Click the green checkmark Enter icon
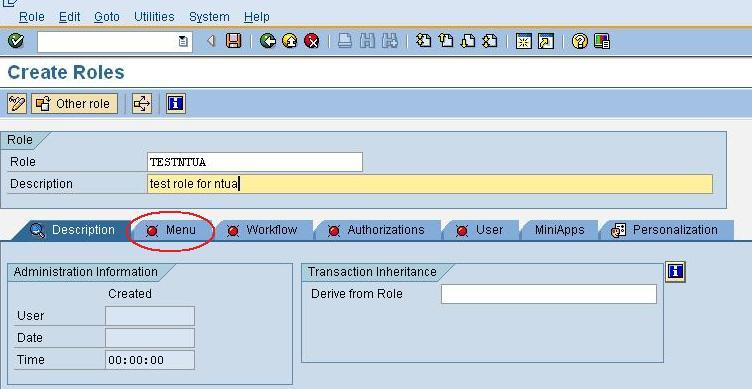 [16, 41]
